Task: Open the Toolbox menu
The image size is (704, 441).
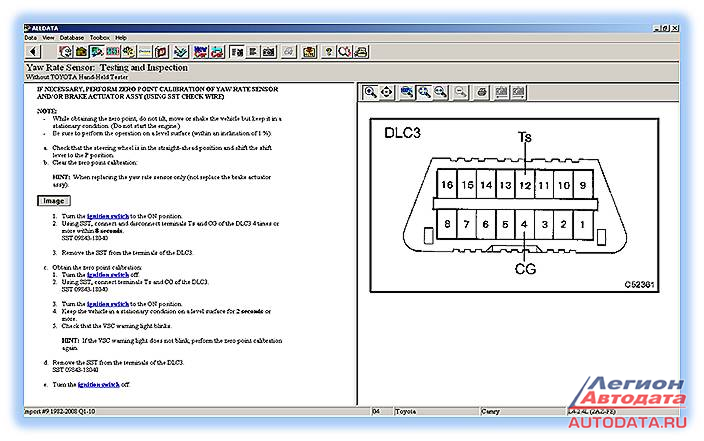Action: 100,38
